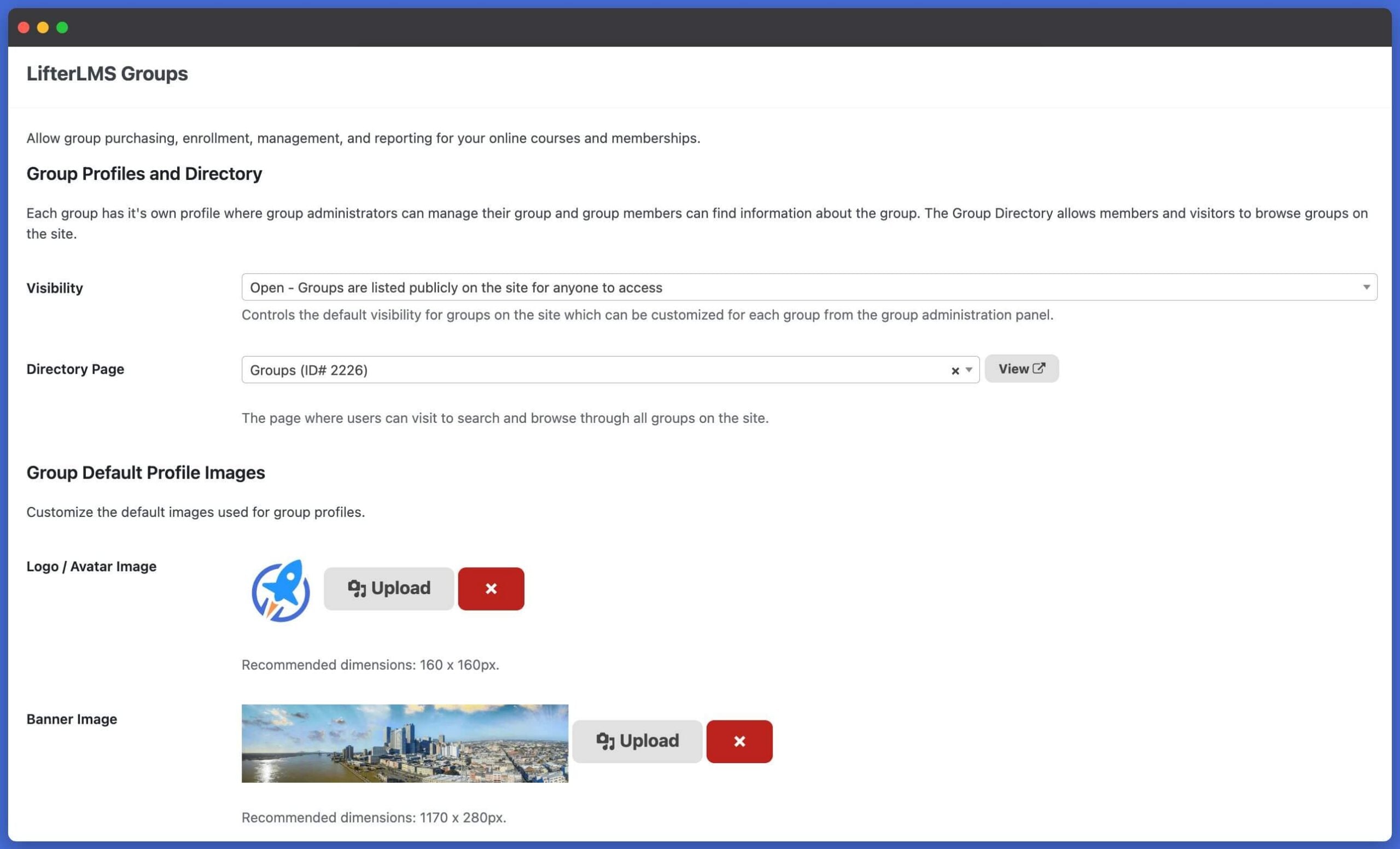Click the green maximize window dot
Viewport: 1400px width, 849px height.
click(x=62, y=27)
